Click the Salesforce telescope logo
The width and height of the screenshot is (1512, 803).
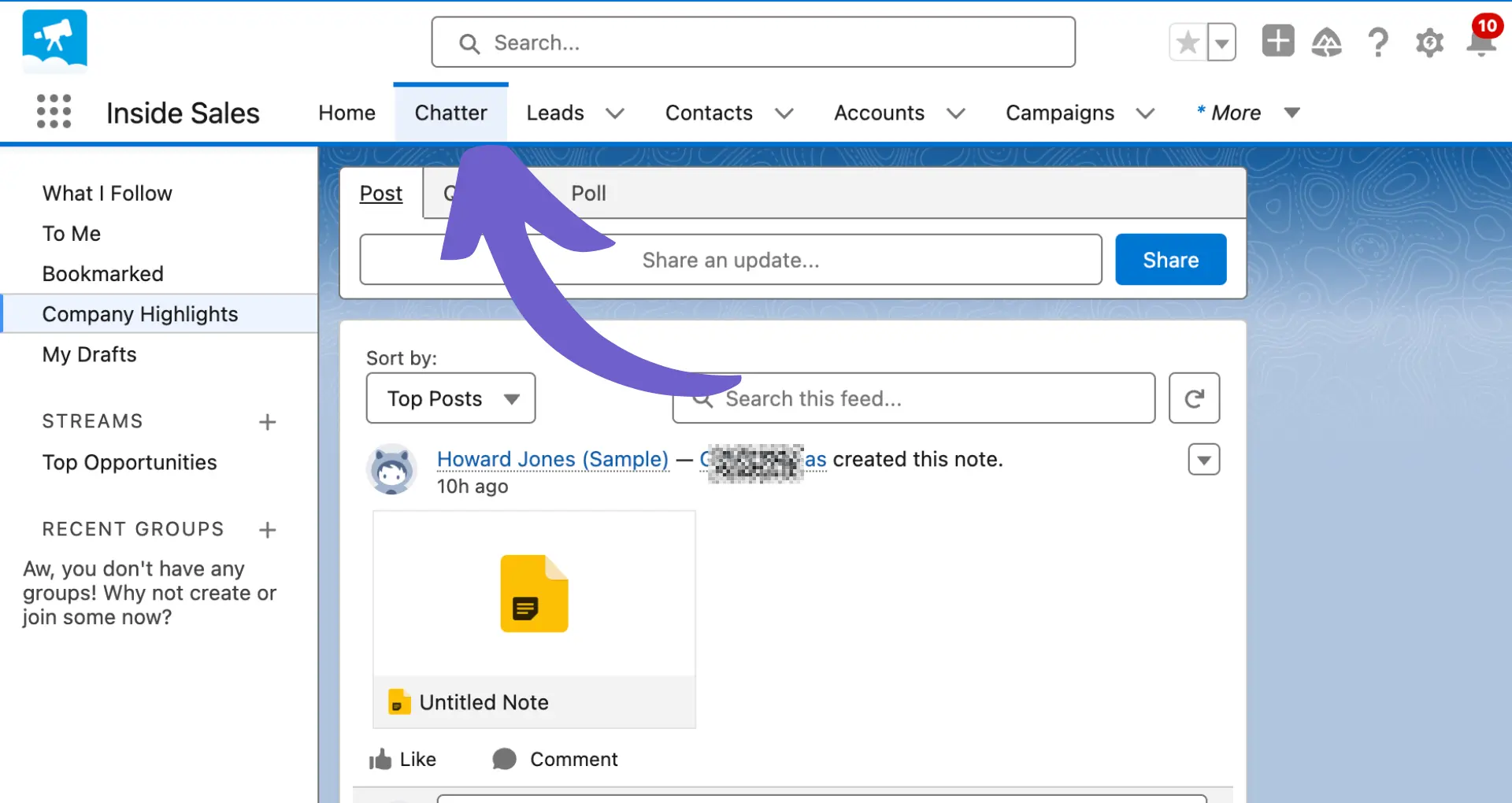coord(54,40)
